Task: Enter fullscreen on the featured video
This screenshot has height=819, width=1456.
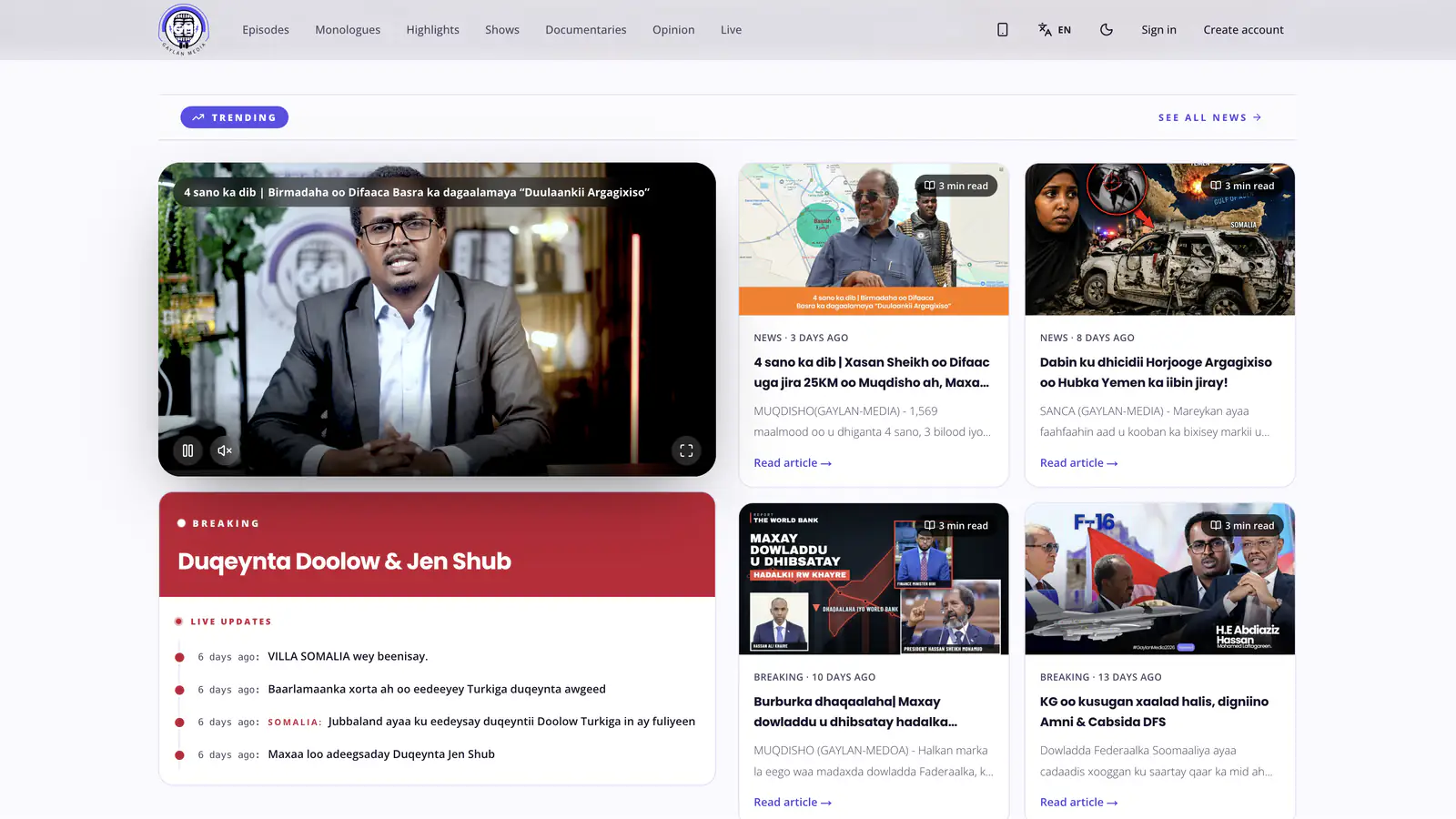Action: (x=686, y=450)
